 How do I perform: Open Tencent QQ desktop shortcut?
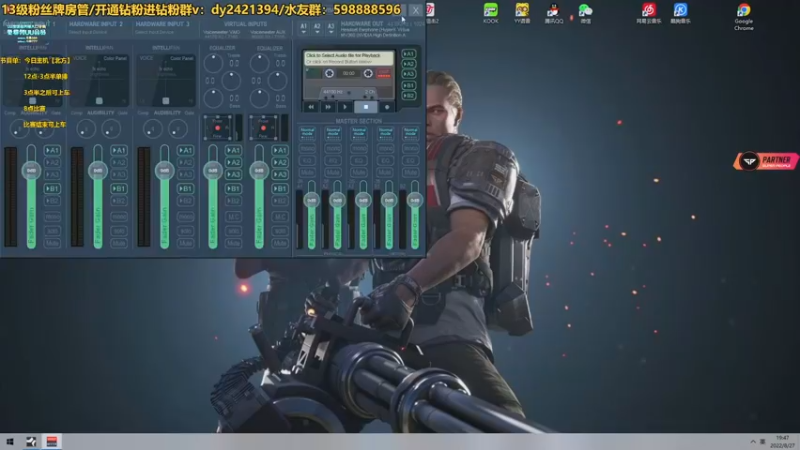(554, 13)
